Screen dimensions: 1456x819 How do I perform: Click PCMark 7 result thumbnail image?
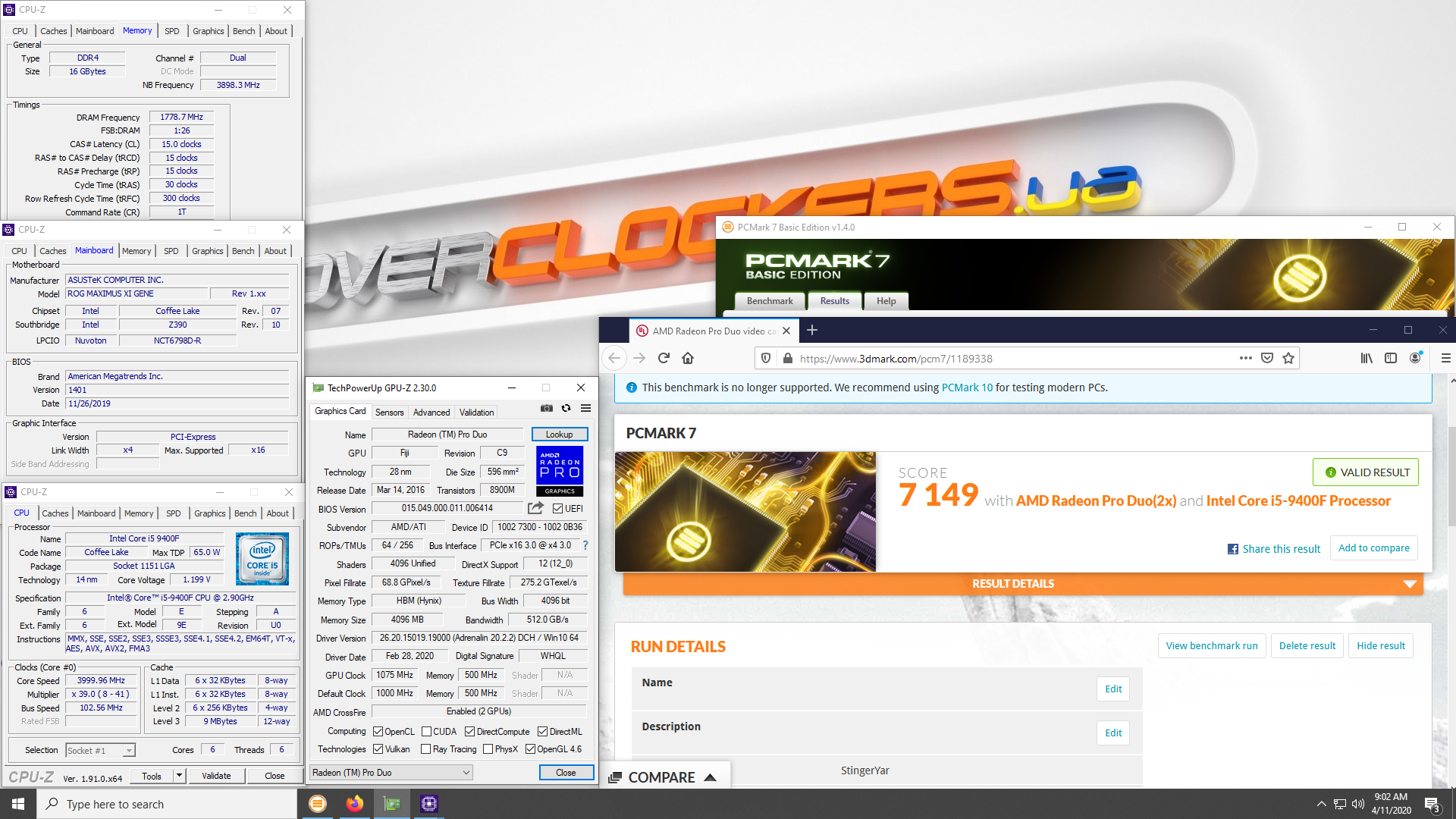coord(745,512)
